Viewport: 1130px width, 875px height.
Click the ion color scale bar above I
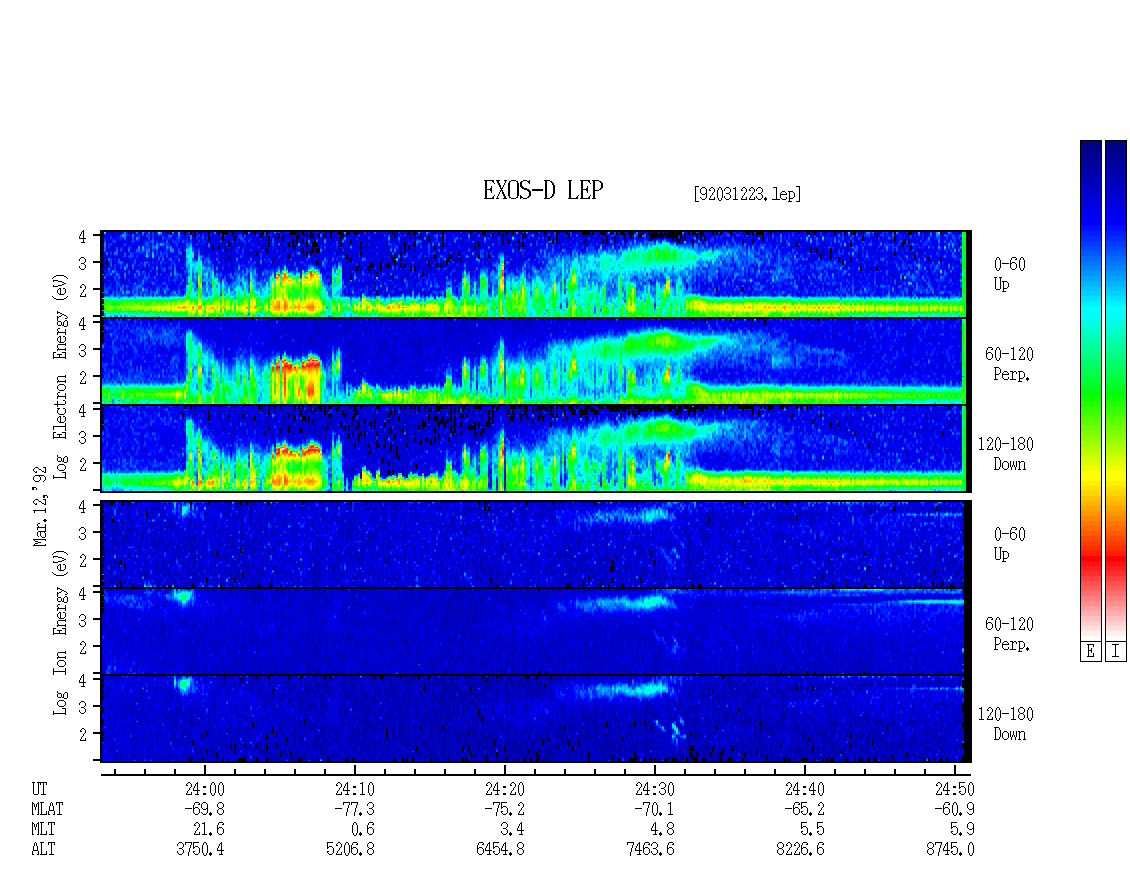(1116, 390)
